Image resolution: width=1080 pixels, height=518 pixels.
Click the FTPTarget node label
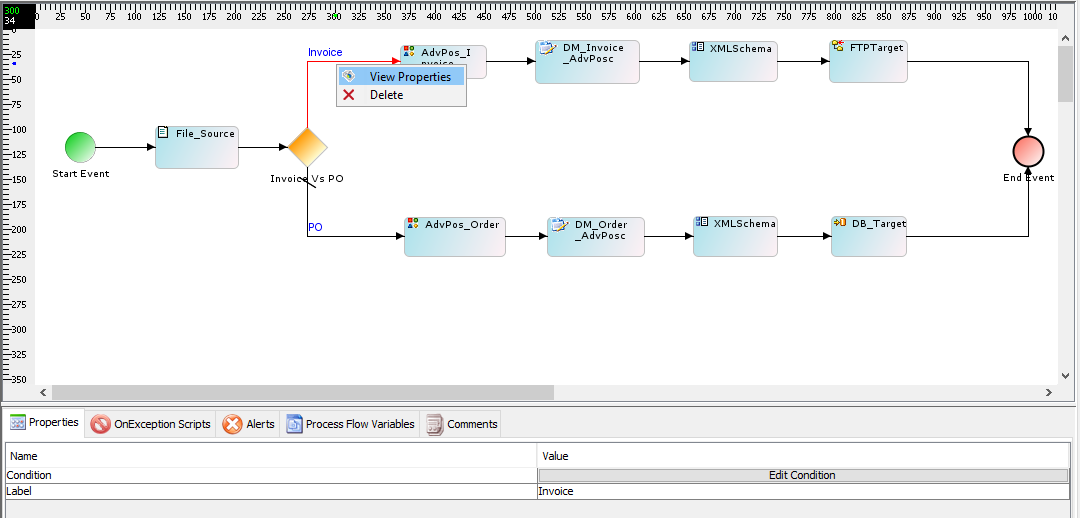pos(876,48)
